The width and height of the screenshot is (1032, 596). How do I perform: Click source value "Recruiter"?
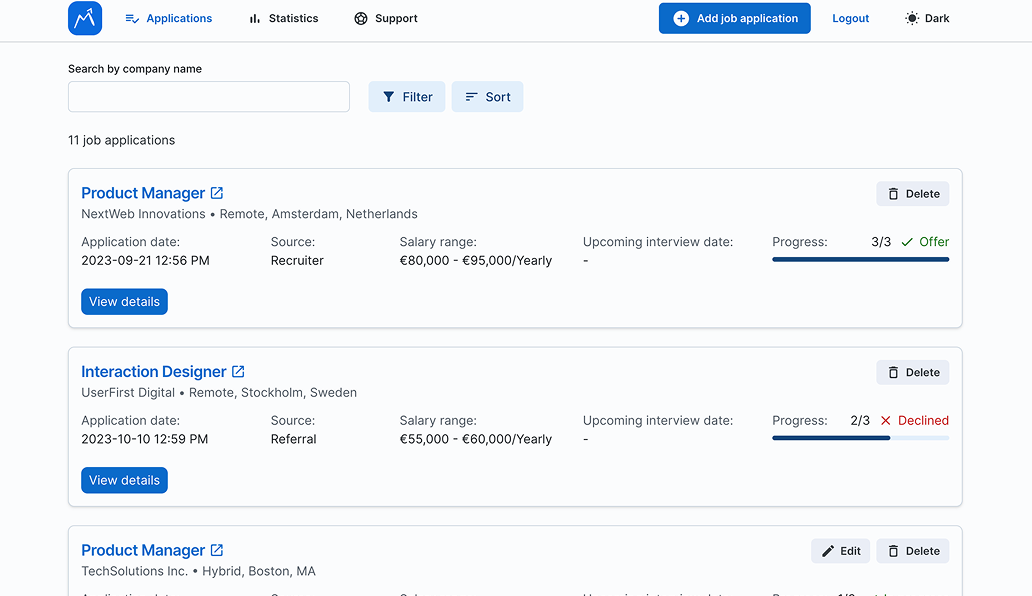(297, 261)
